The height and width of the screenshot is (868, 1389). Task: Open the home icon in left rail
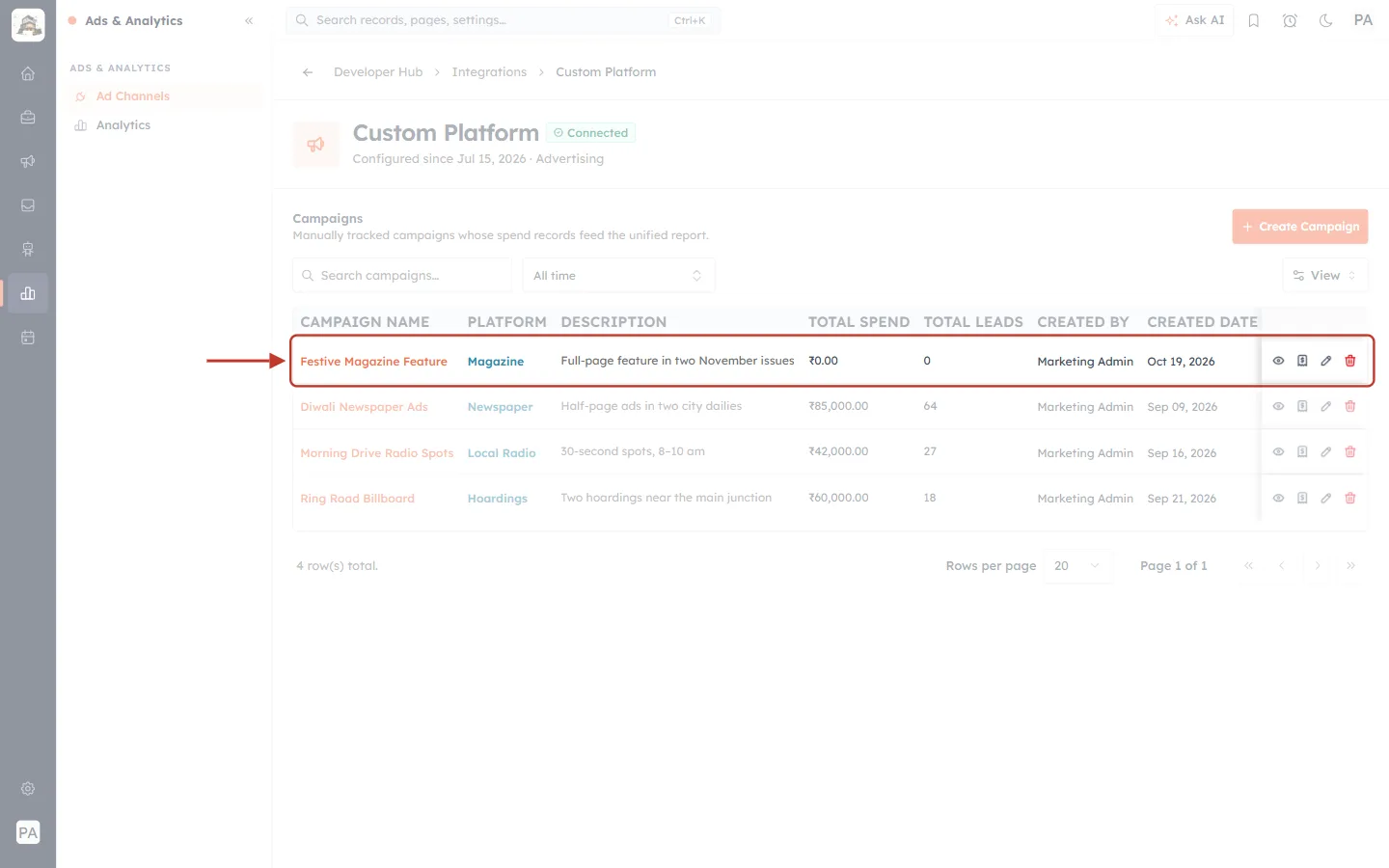coord(28,73)
